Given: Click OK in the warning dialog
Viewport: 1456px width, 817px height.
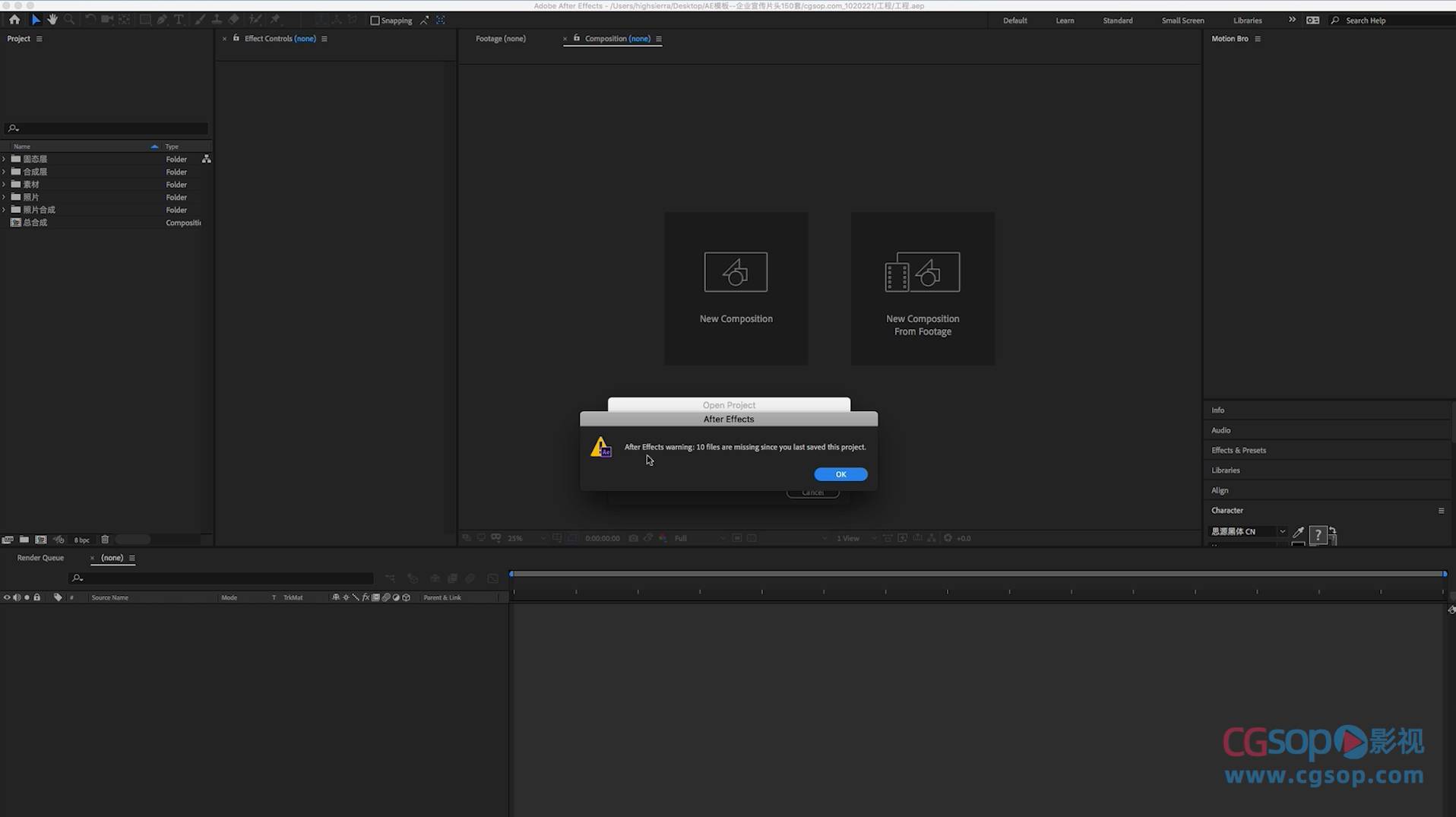Looking at the screenshot, I should (840, 474).
